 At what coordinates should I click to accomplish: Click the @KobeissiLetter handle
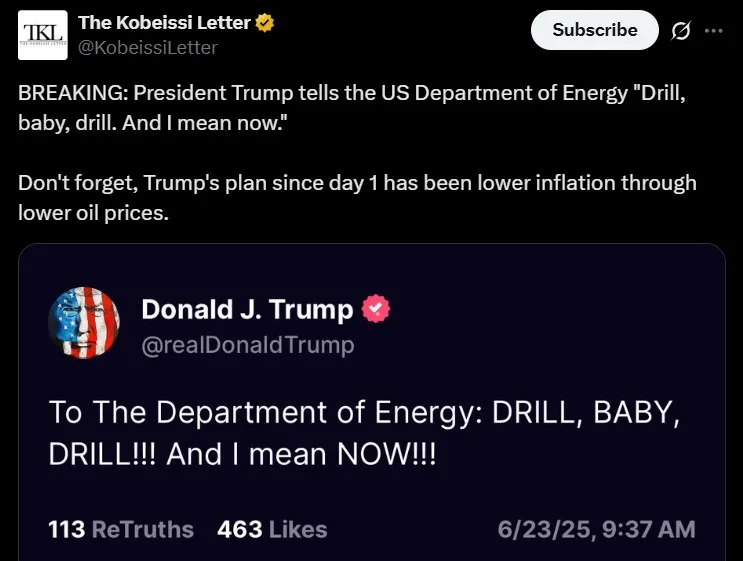(x=147, y=47)
